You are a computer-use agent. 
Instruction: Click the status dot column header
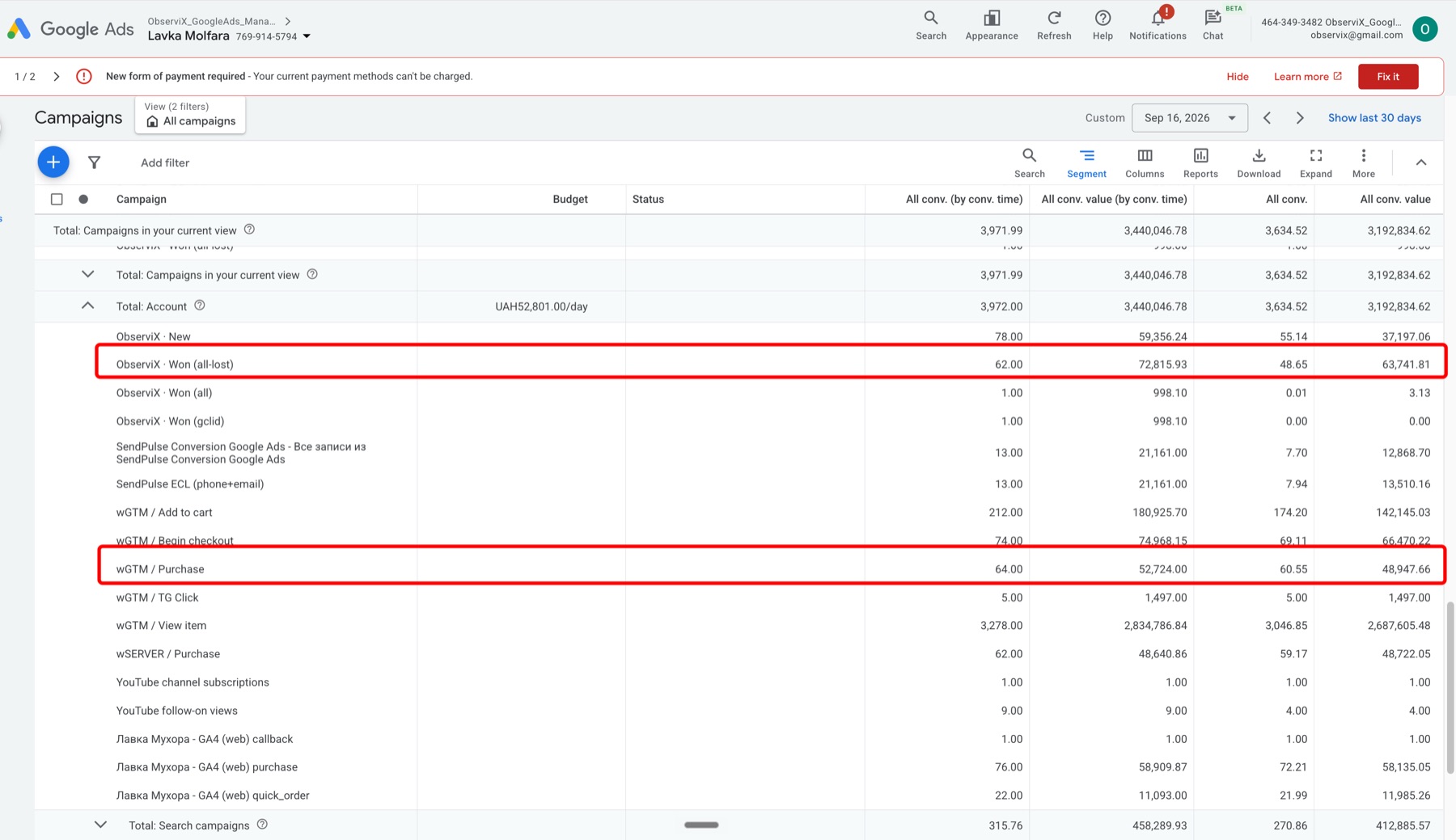point(83,199)
